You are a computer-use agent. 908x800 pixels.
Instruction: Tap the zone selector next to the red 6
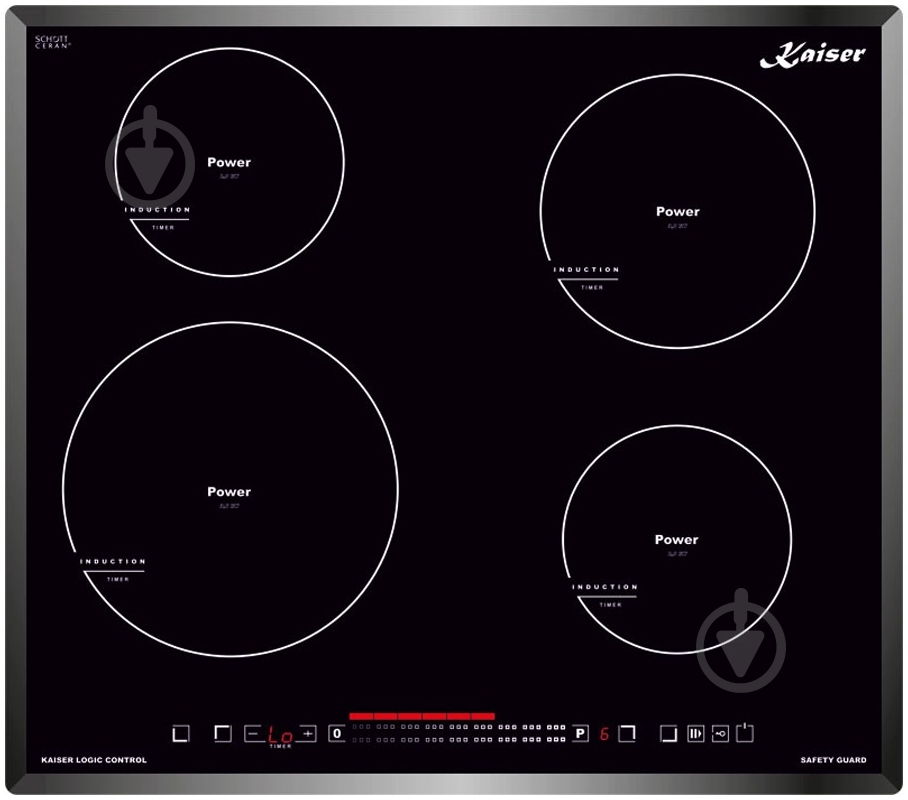[x=626, y=734]
